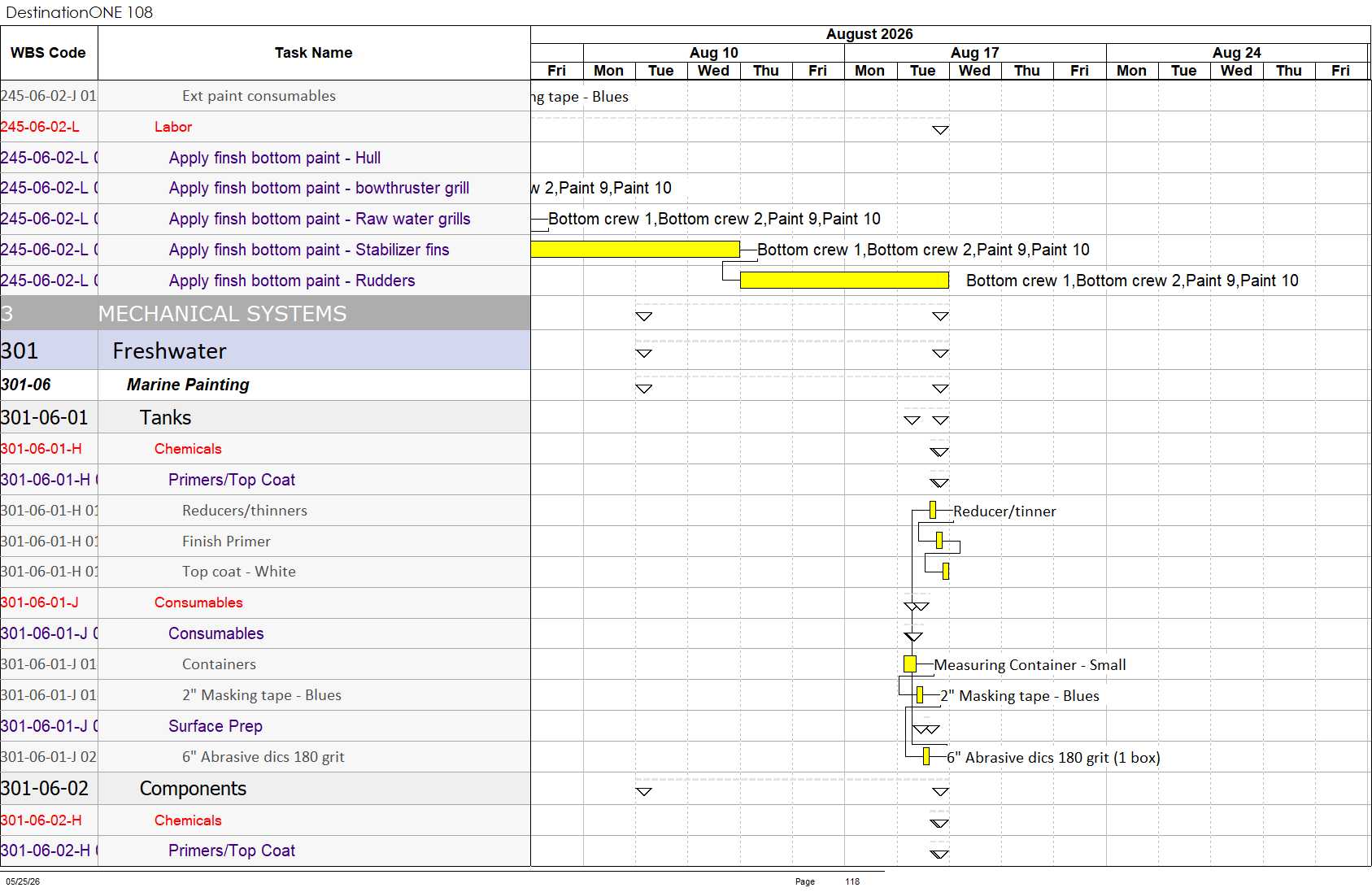Select the Marine Painting row

pos(265,385)
